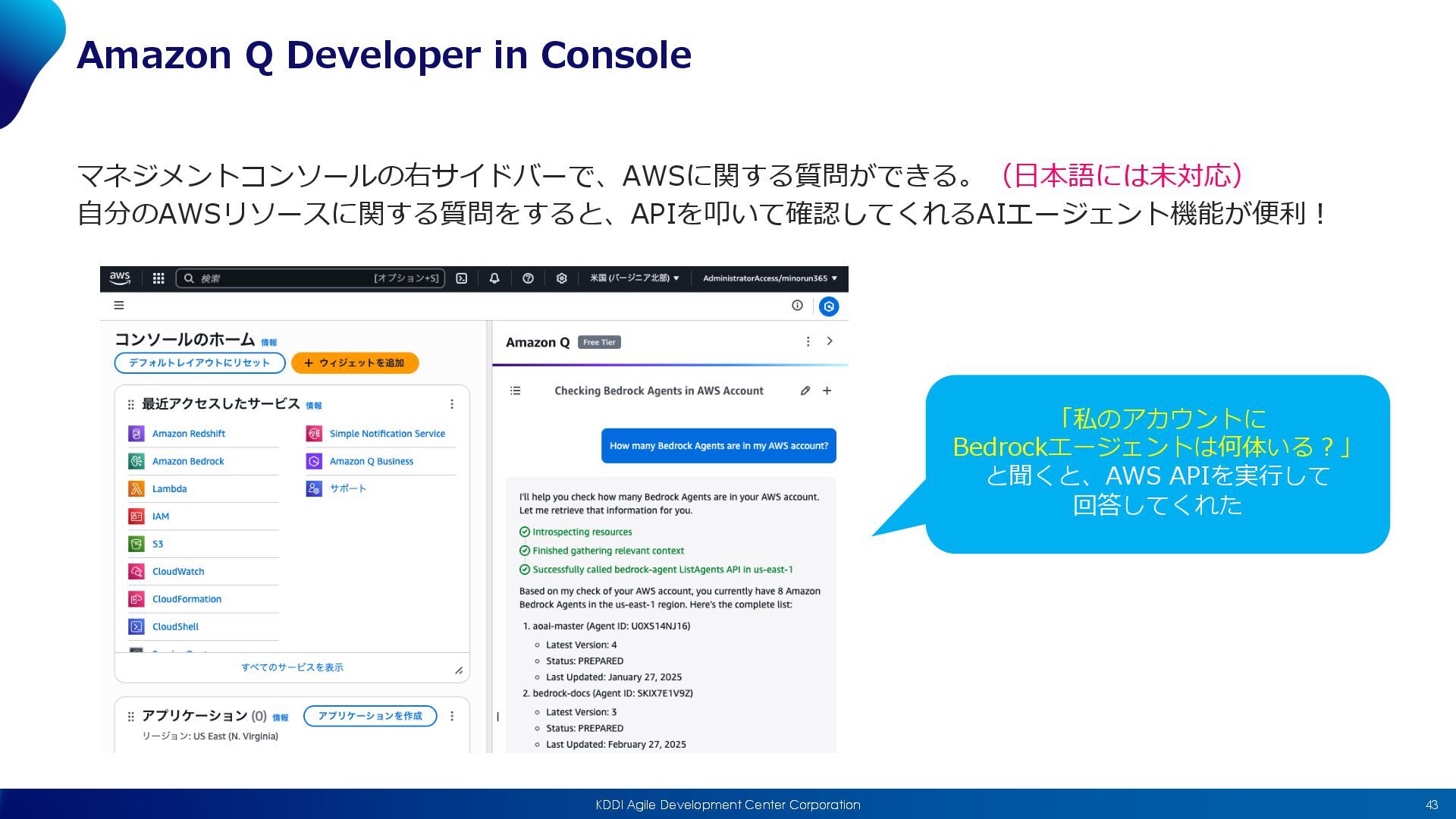Screen dimensions: 1456x819
Task: Click the S3 bucket icon
Action: click(x=136, y=544)
